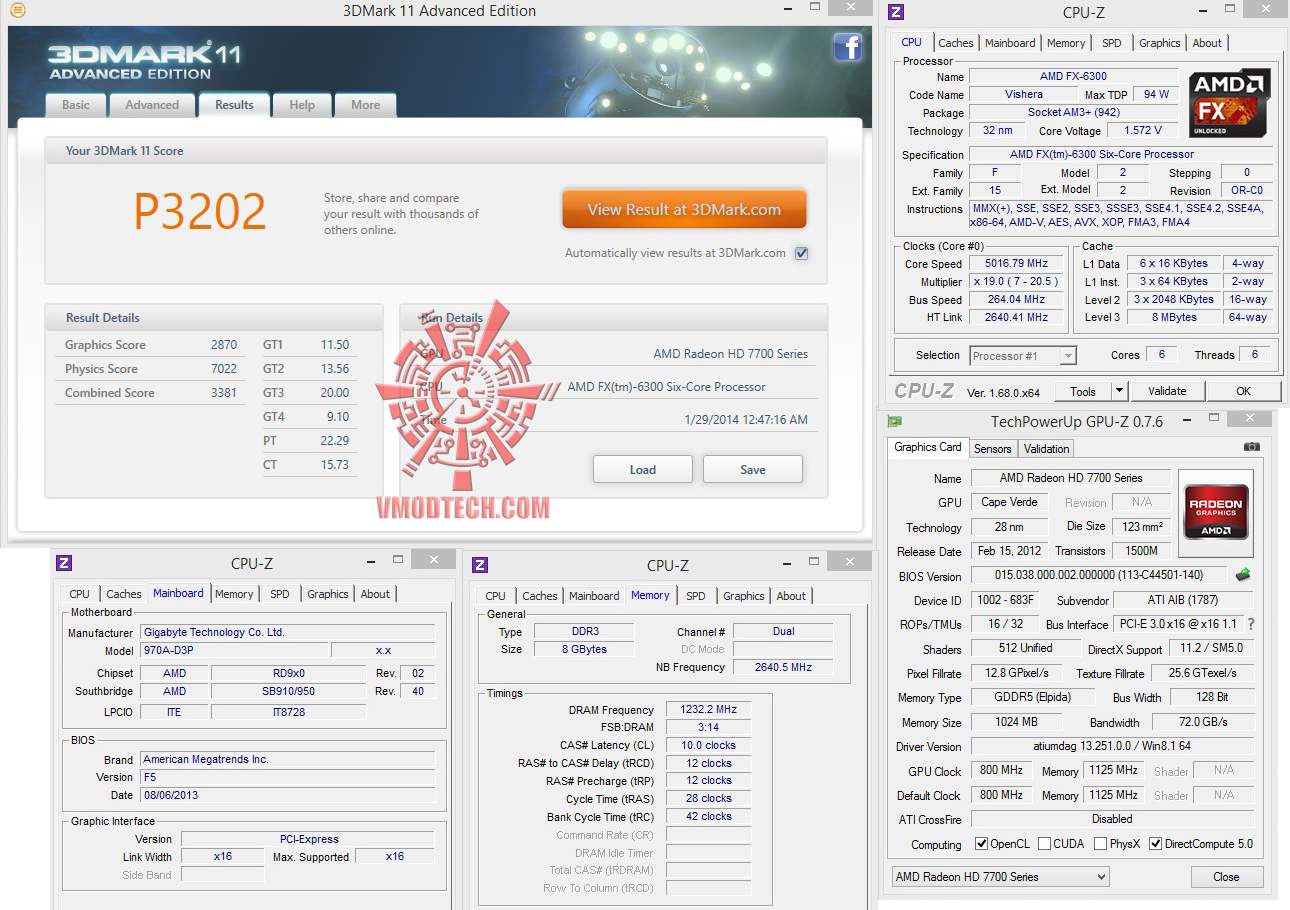Open the More tab in 3DMark 11

[365, 105]
